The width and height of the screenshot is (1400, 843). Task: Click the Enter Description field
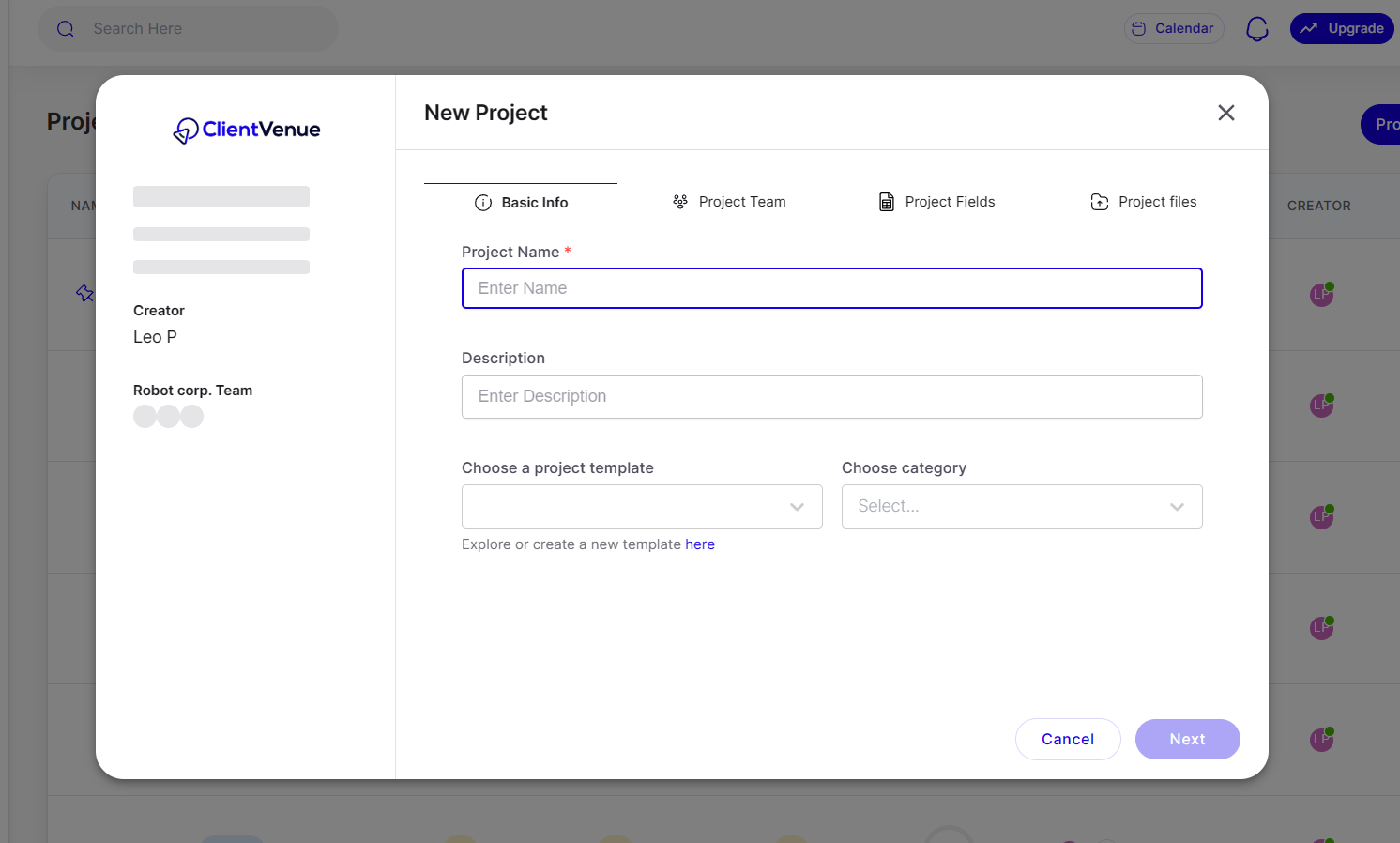coord(831,396)
